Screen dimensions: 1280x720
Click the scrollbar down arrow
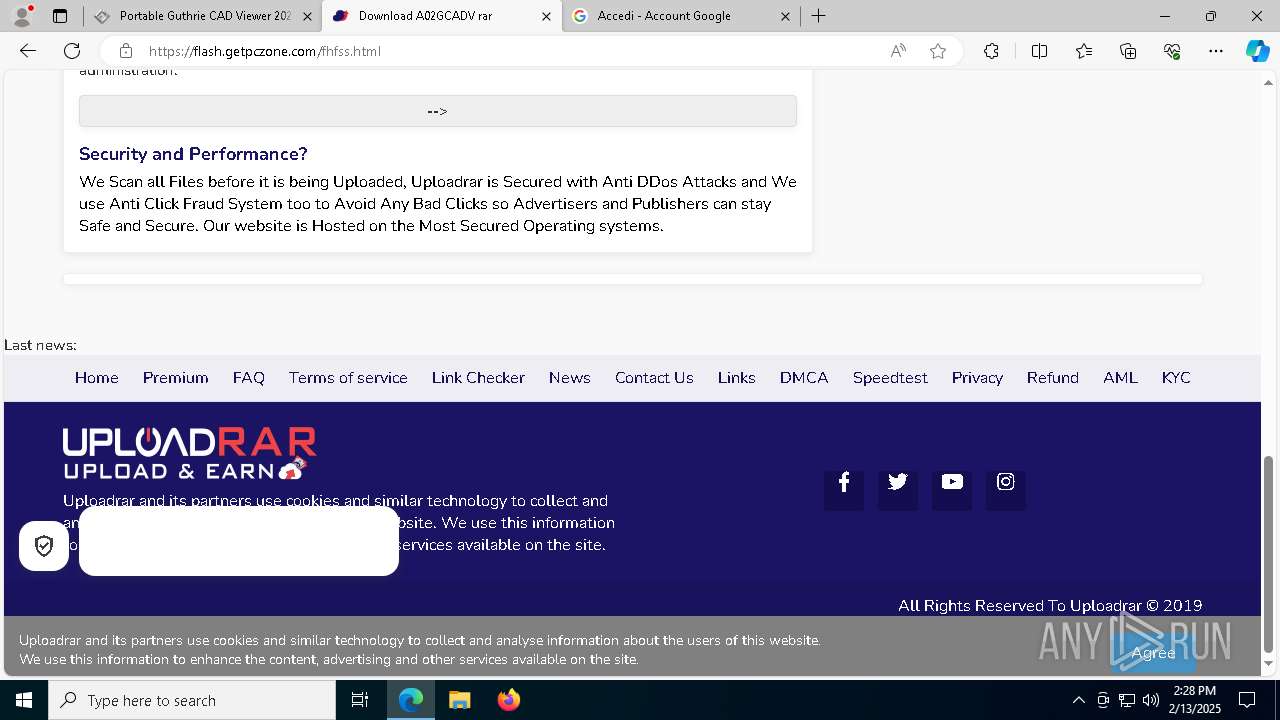[x=1269, y=663]
